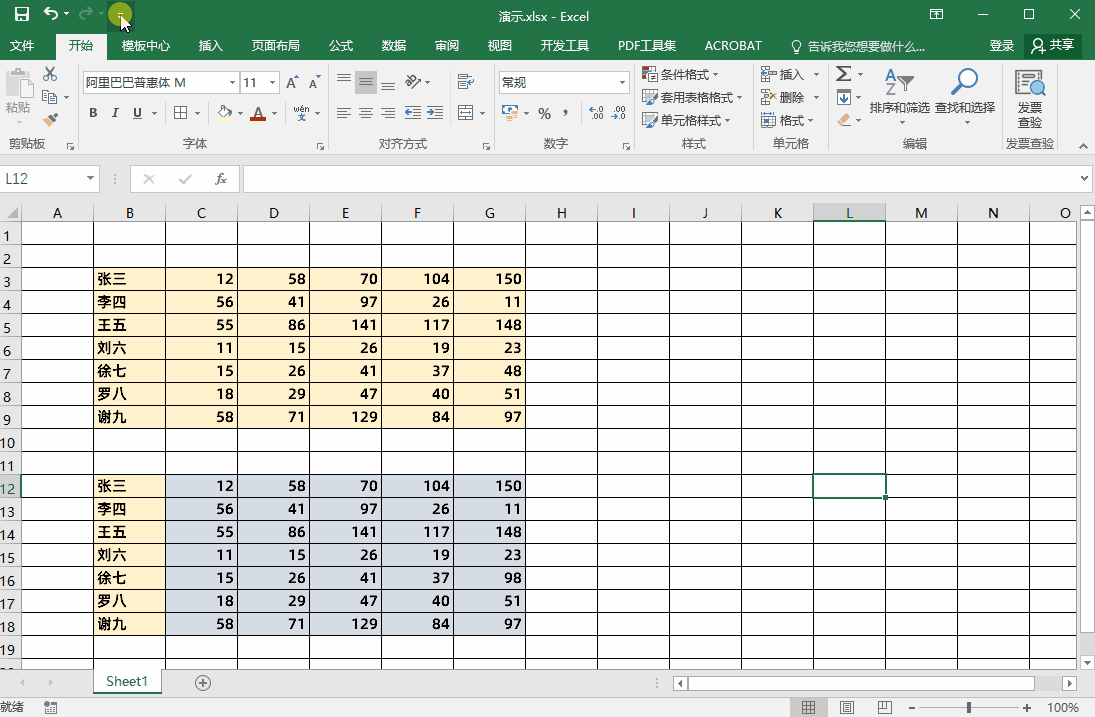Click the Increase Indent icon

click(435, 112)
